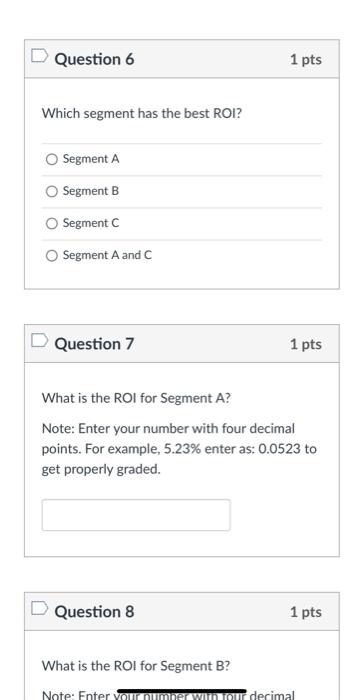Flag Question 6 for review
Viewport: 364px width, 700px height.
39,56
